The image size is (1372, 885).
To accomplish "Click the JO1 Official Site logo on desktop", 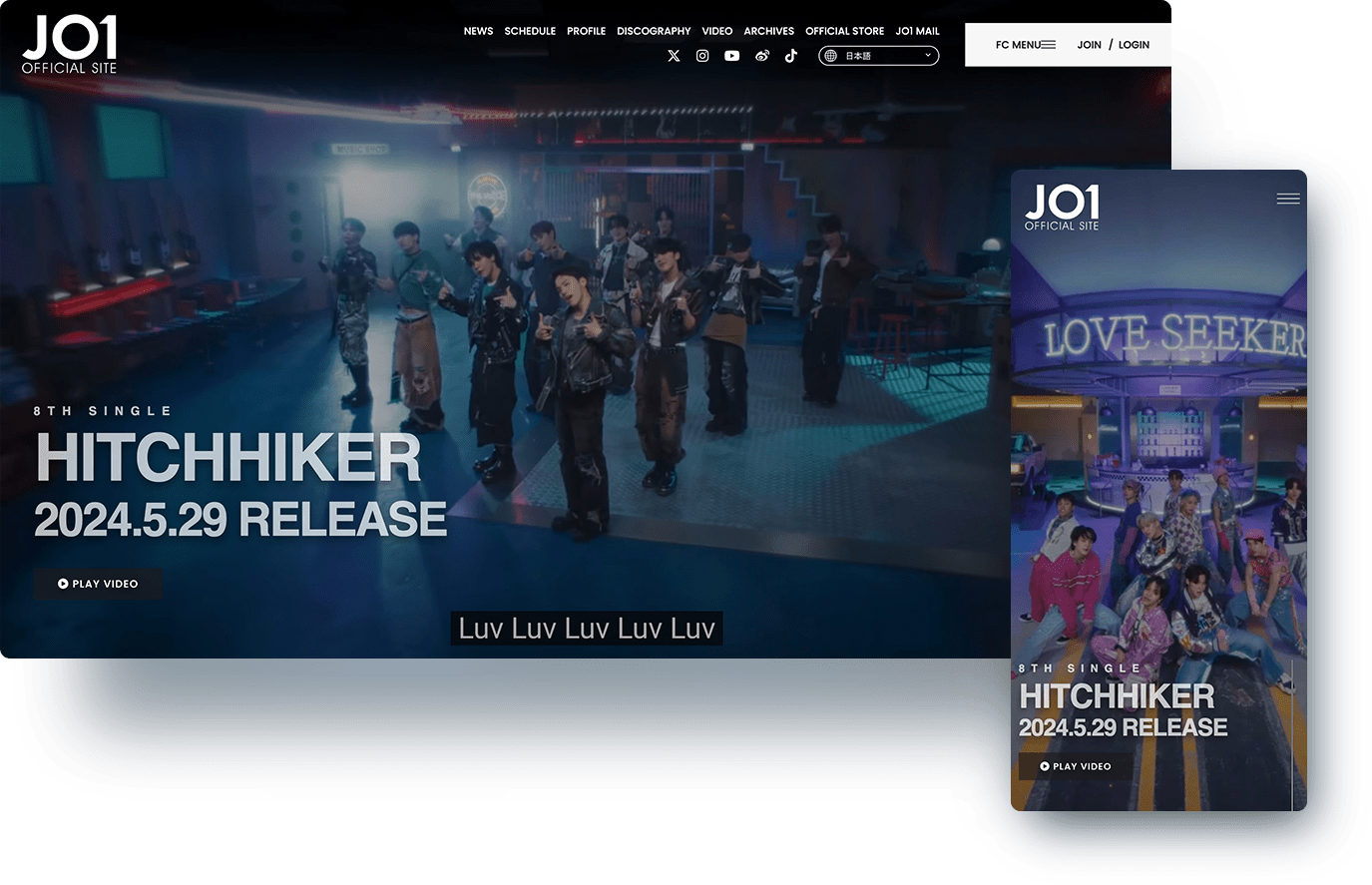I will [x=70, y=45].
